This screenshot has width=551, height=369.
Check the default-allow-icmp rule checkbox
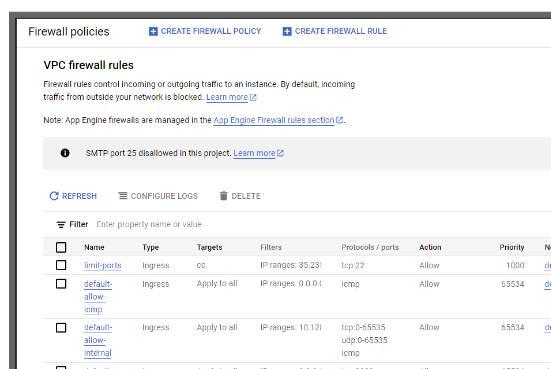click(x=61, y=284)
